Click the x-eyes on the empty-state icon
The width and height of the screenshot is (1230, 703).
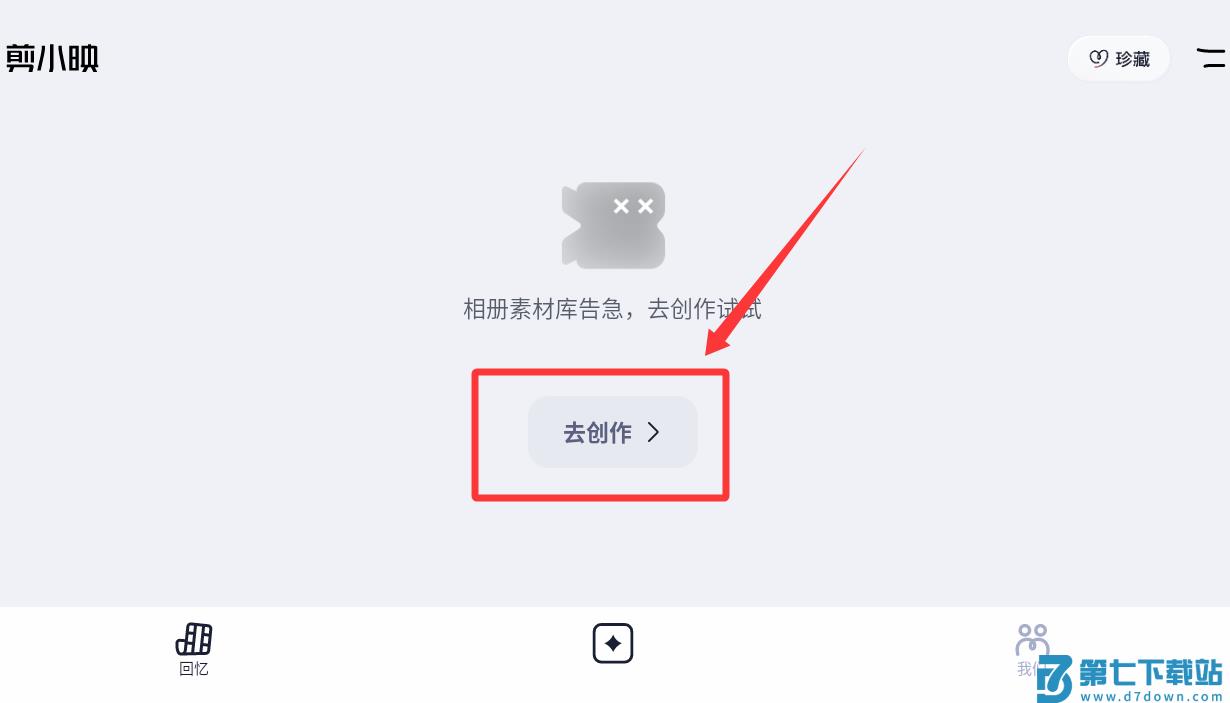click(633, 206)
